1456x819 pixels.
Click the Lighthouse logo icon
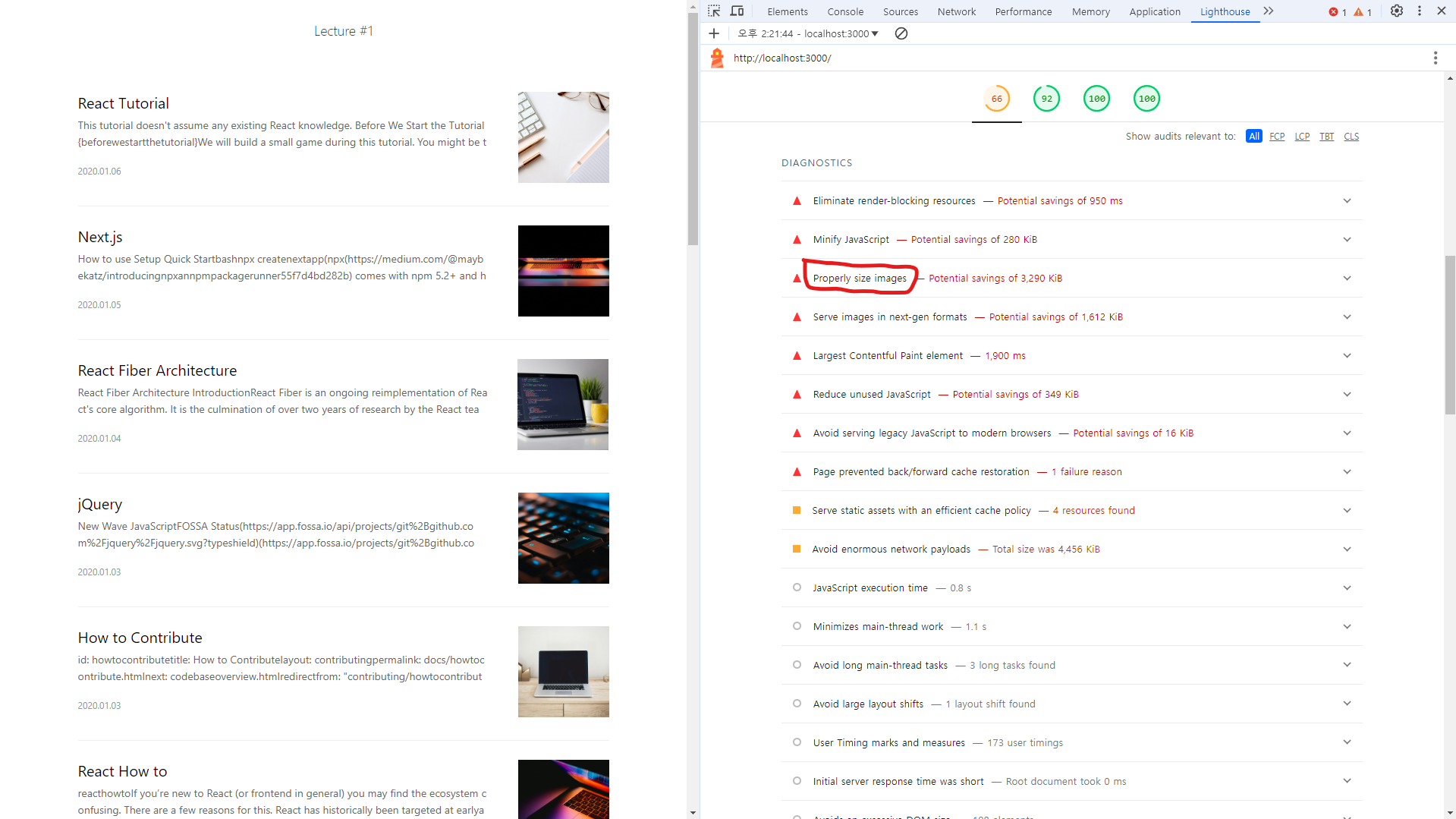tap(717, 58)
